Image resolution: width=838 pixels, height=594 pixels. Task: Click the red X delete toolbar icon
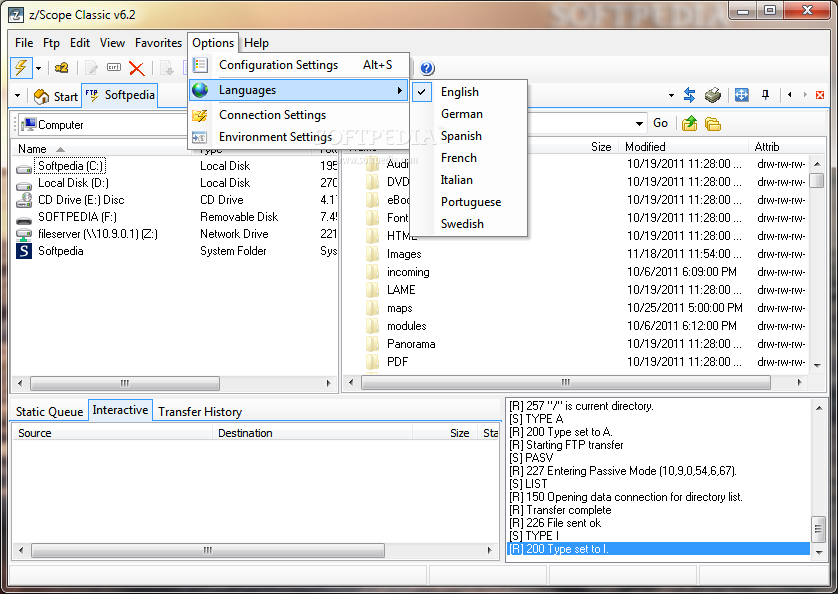tap(137, 68)
